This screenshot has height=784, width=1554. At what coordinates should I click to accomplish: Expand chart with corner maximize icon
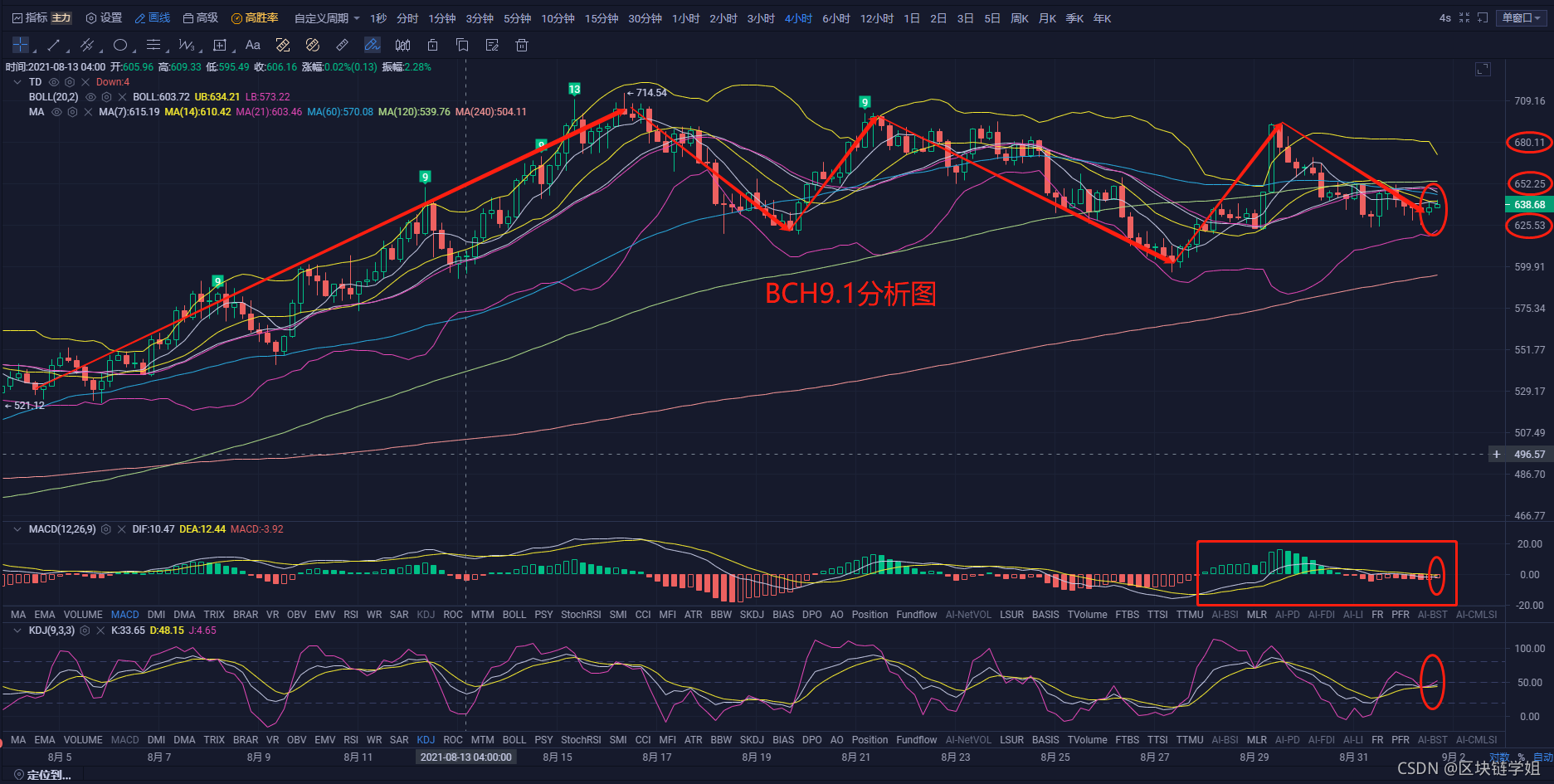(1483, 70)
